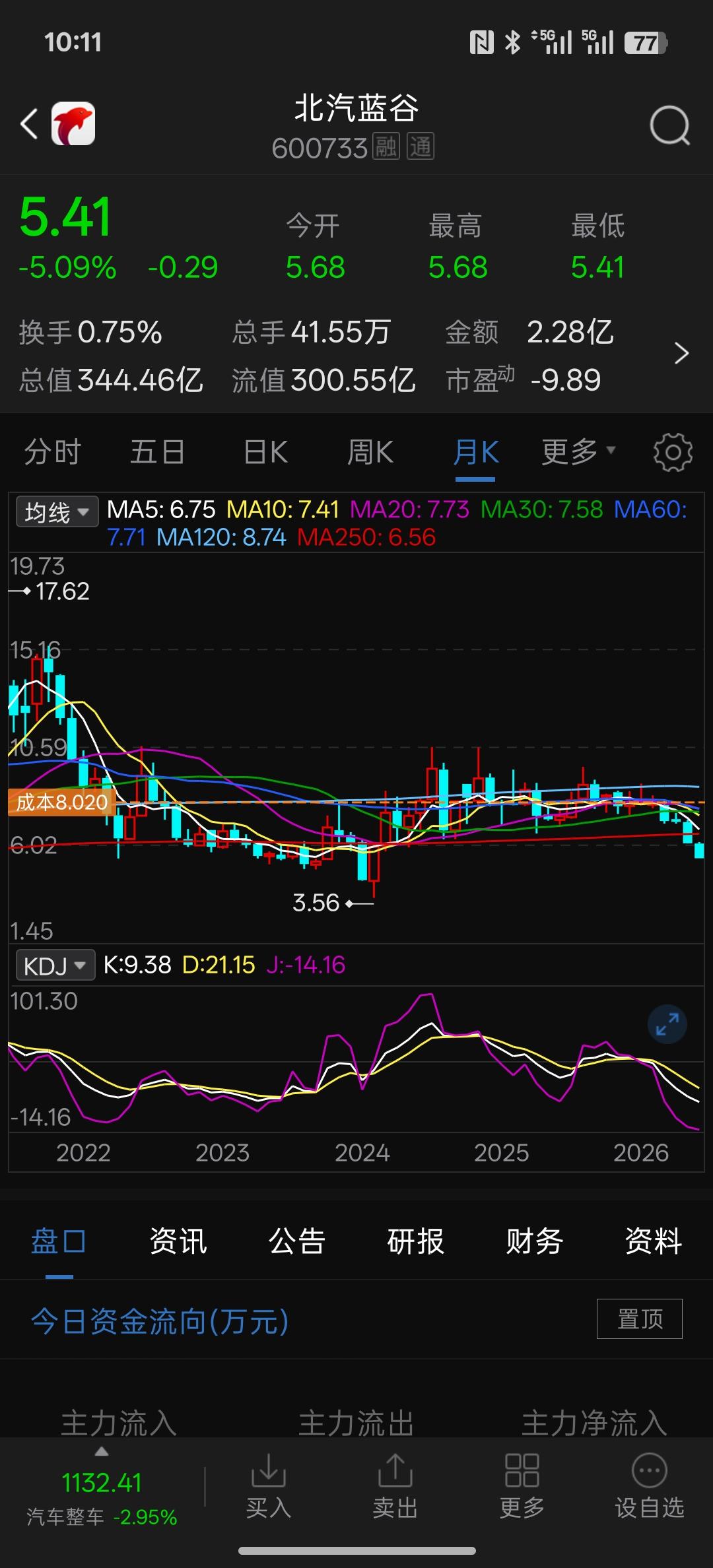This screenshot has height=1568, width=713.
Task: Expand chart to fullscreen arrows icon
Action: [x=667, y=1024]
